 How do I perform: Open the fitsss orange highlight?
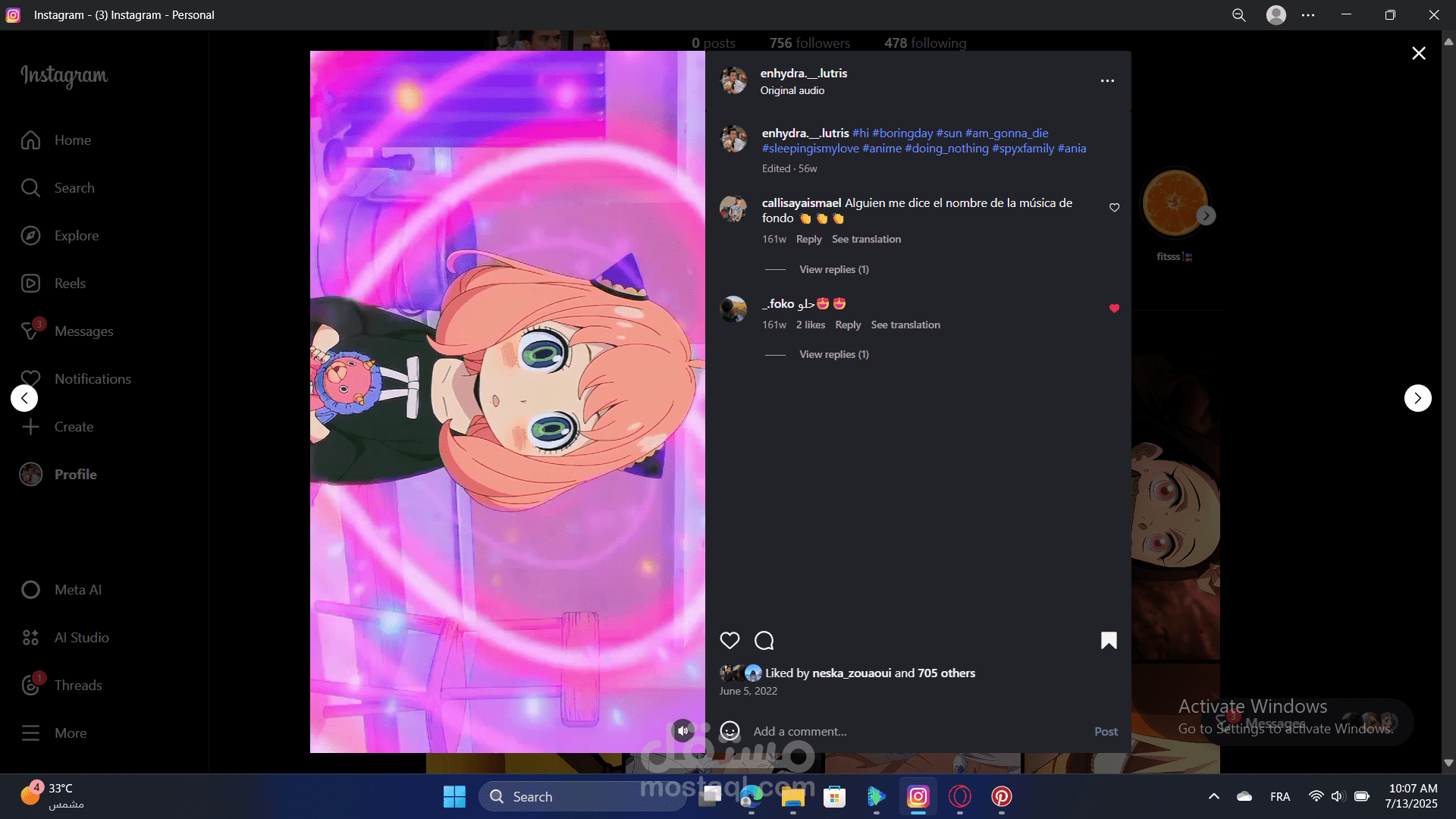[1175, 203]
